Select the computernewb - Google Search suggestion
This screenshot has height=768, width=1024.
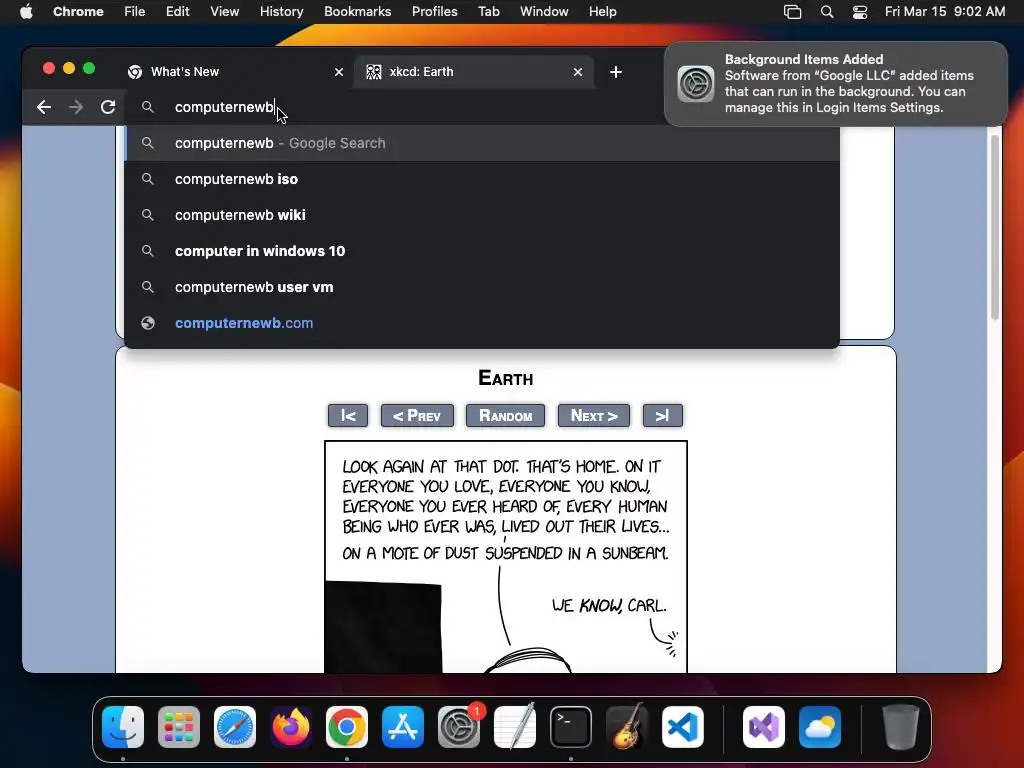point(482,143)
